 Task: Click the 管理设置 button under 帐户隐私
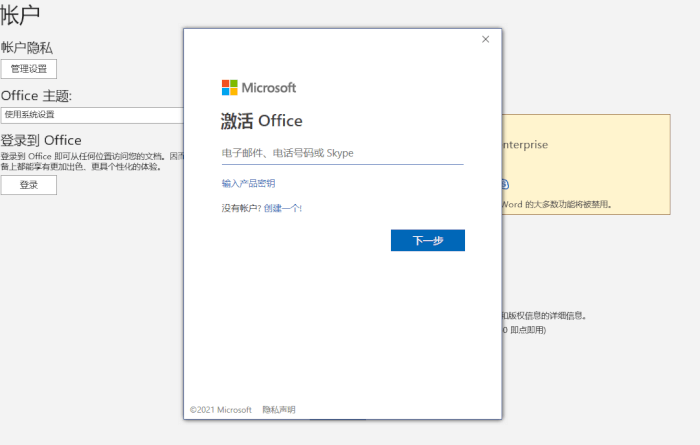(29, 69)
